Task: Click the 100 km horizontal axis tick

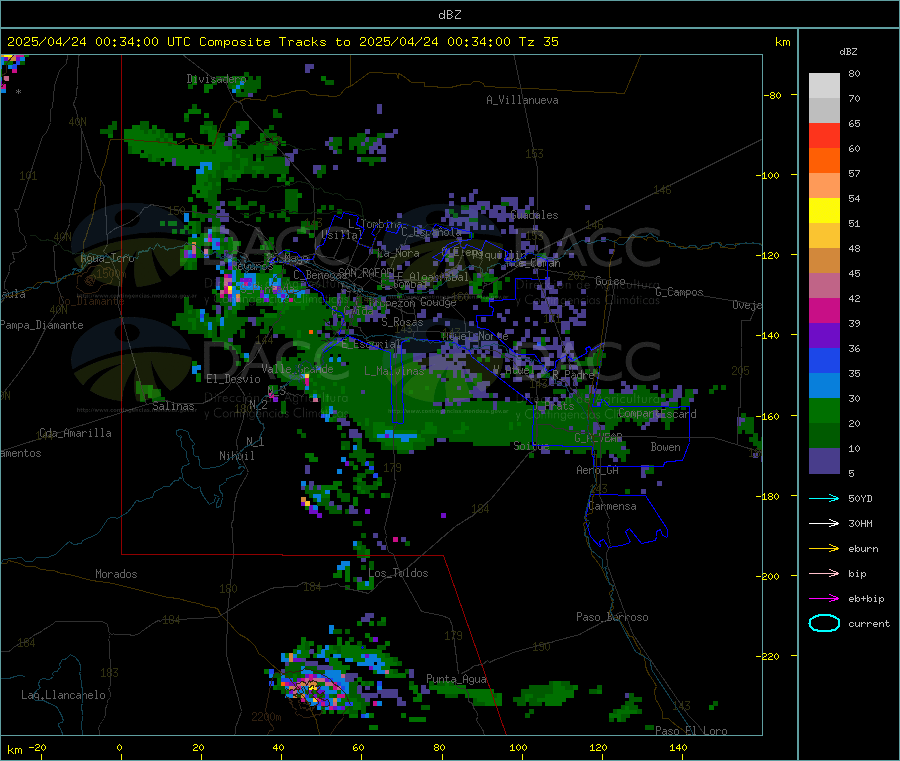Action: (x=518, y=747)
